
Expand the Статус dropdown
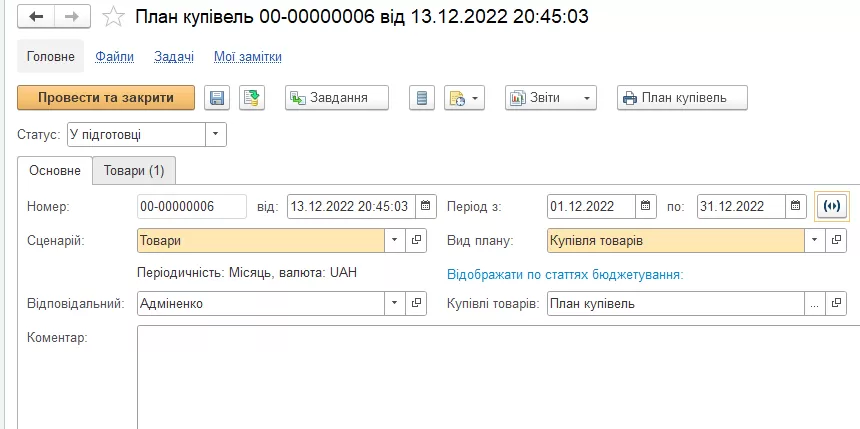coord(216,134)
